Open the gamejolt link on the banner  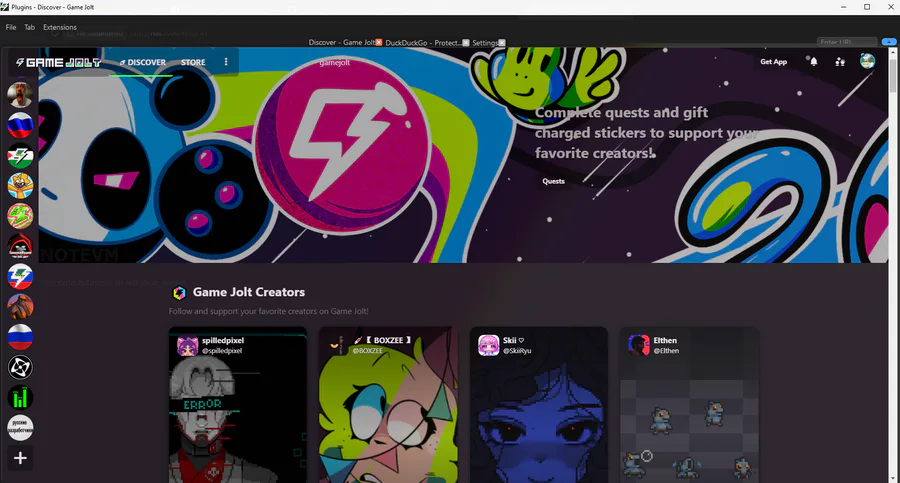pyautogui.click(x=334, y=63)
